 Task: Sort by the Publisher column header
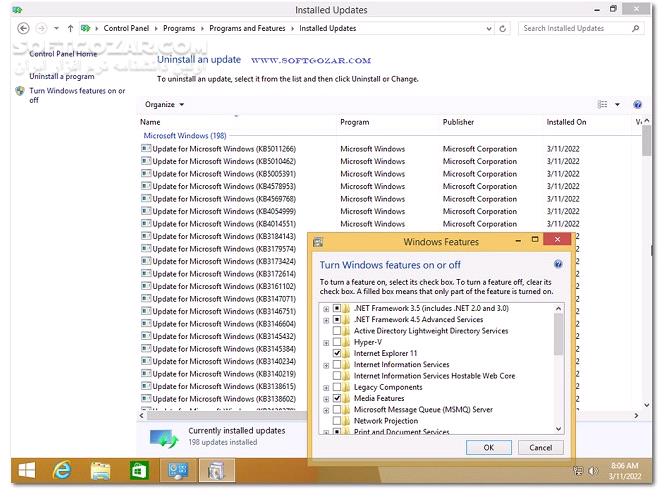click(x=458, y=122)
